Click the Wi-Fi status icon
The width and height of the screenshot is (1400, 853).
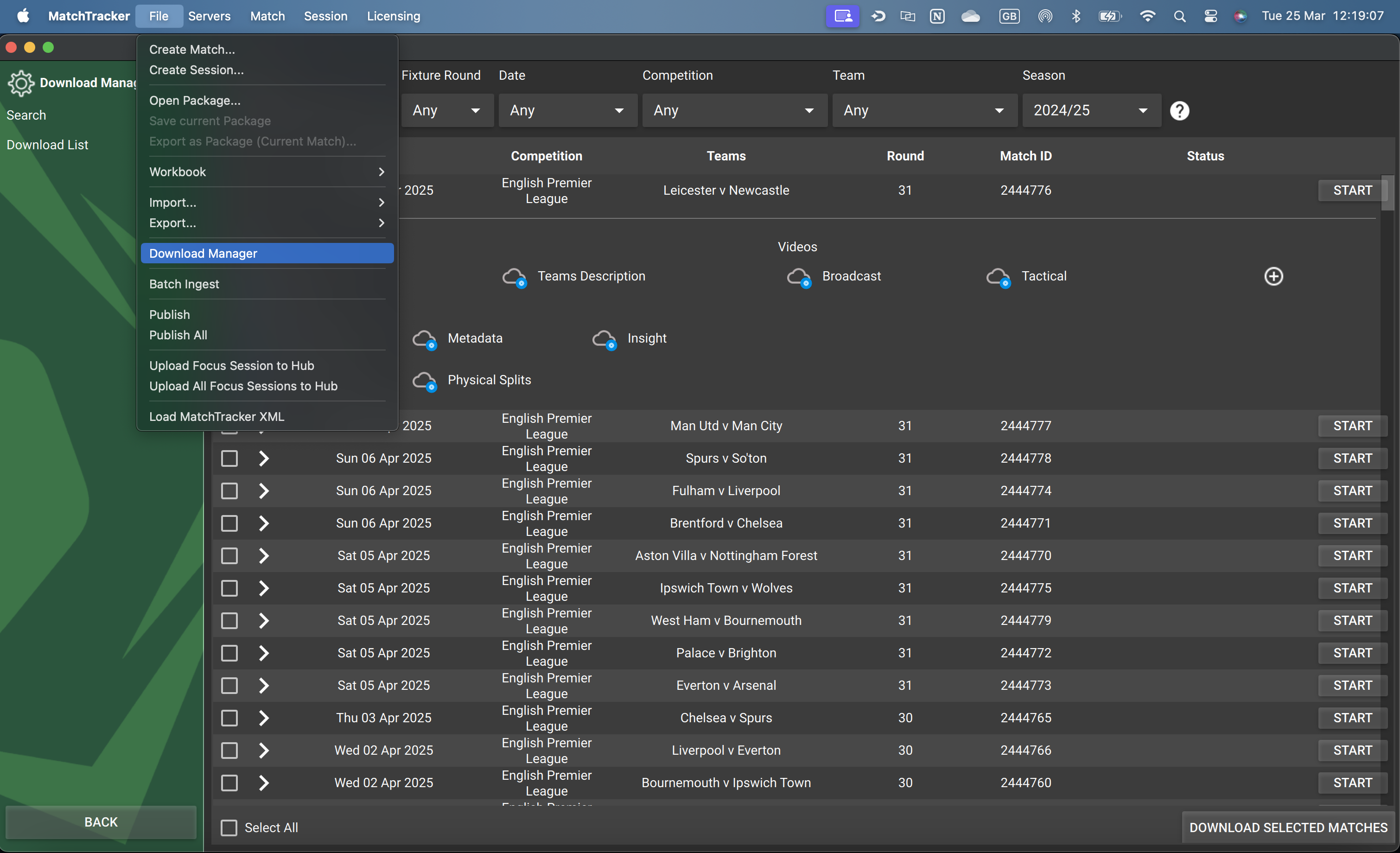coord(1148,16)
